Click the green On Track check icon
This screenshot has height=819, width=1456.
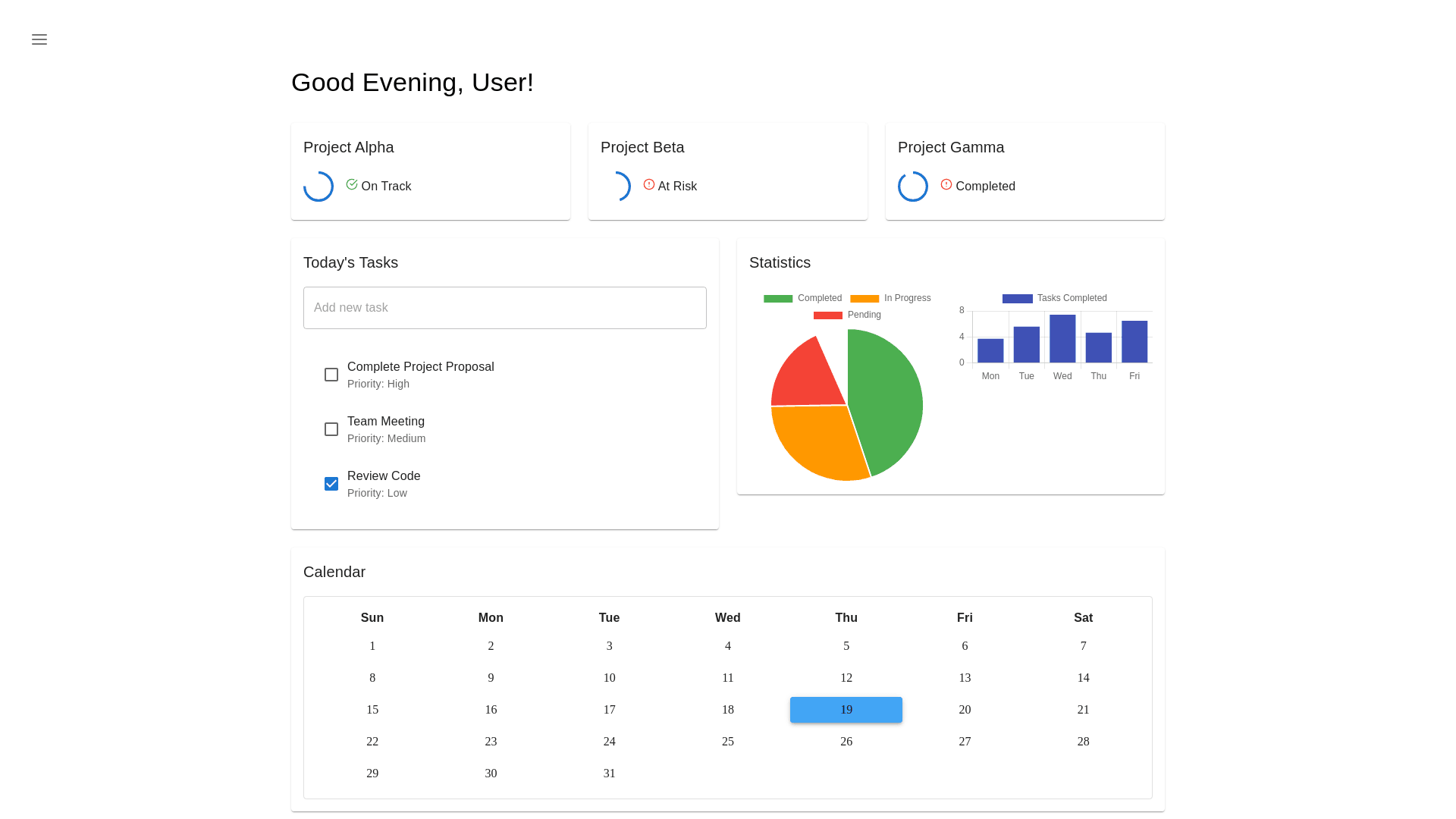coord(352,184)
